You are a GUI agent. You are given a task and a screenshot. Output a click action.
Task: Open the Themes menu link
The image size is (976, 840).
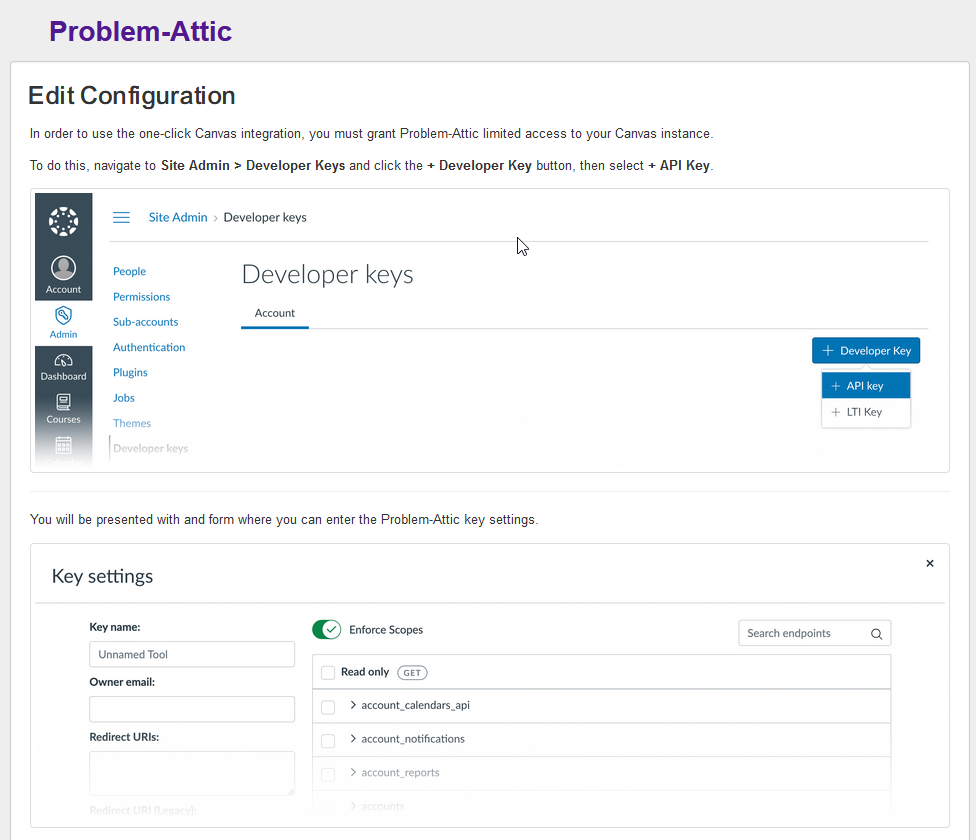pyautogui.click(x=132, y=423)
